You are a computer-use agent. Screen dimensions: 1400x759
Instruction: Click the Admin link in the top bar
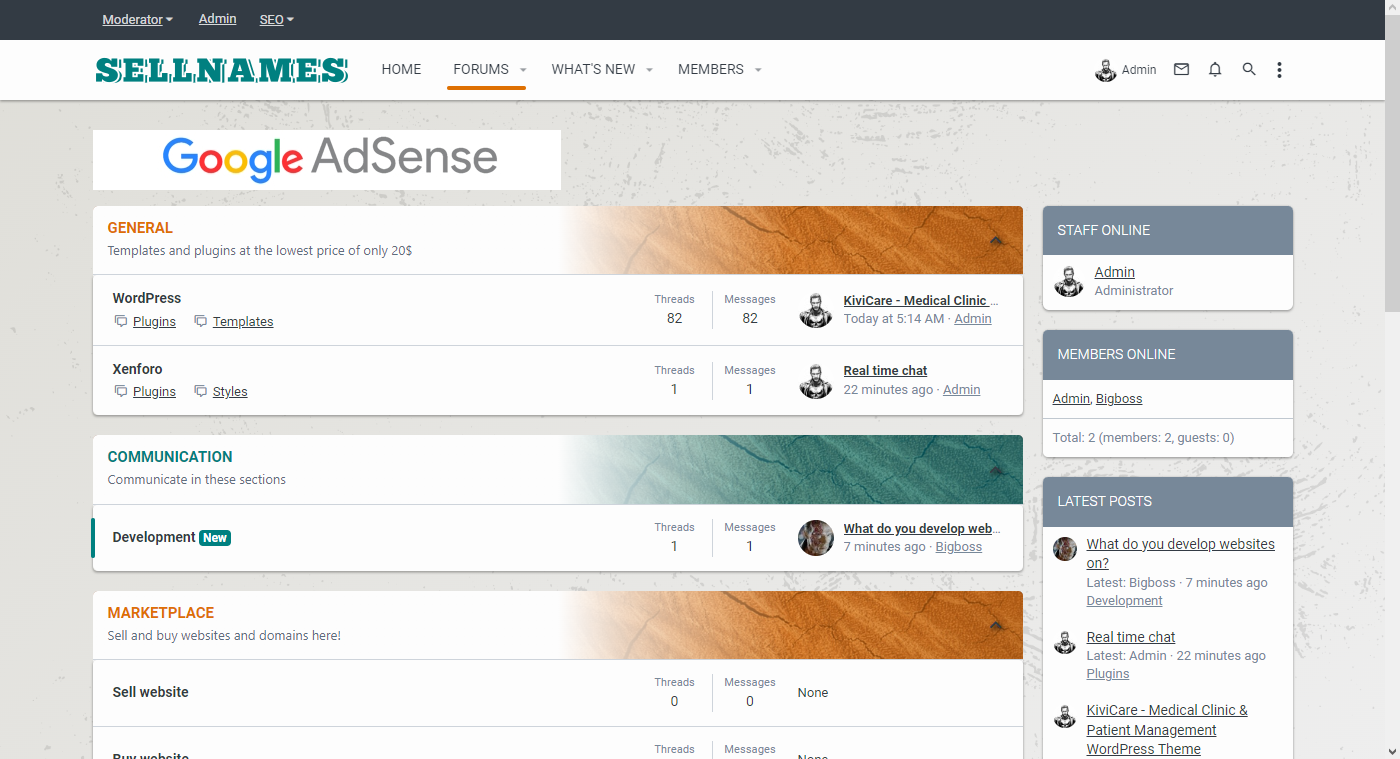218,19
